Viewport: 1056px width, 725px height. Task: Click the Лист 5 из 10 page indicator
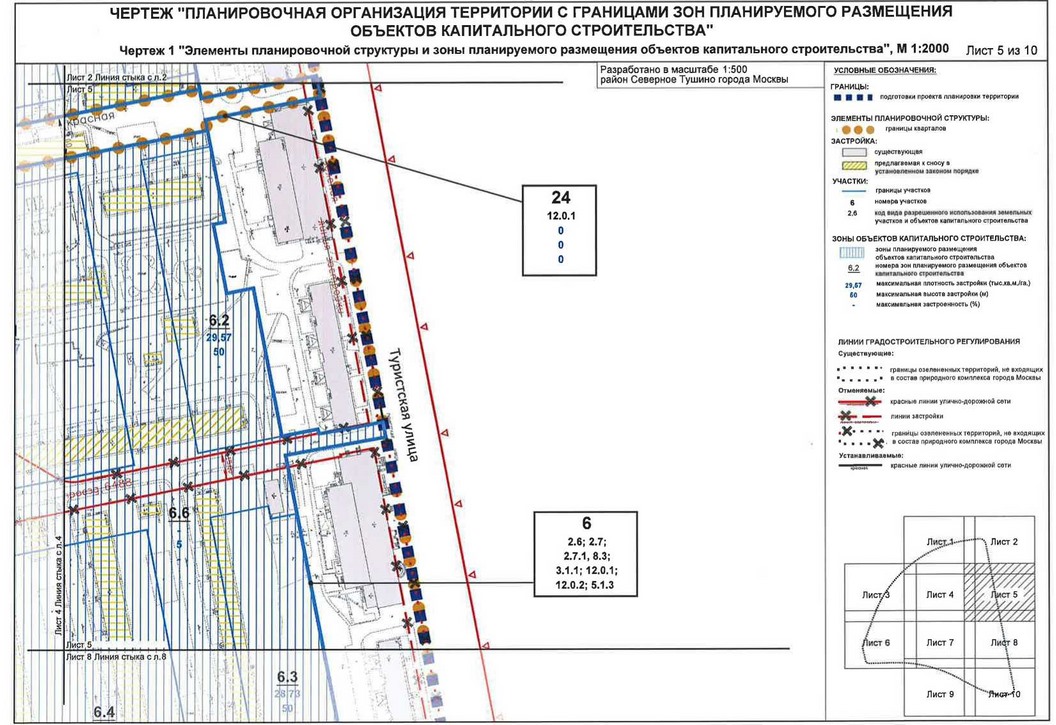[x=1001, y=50]
